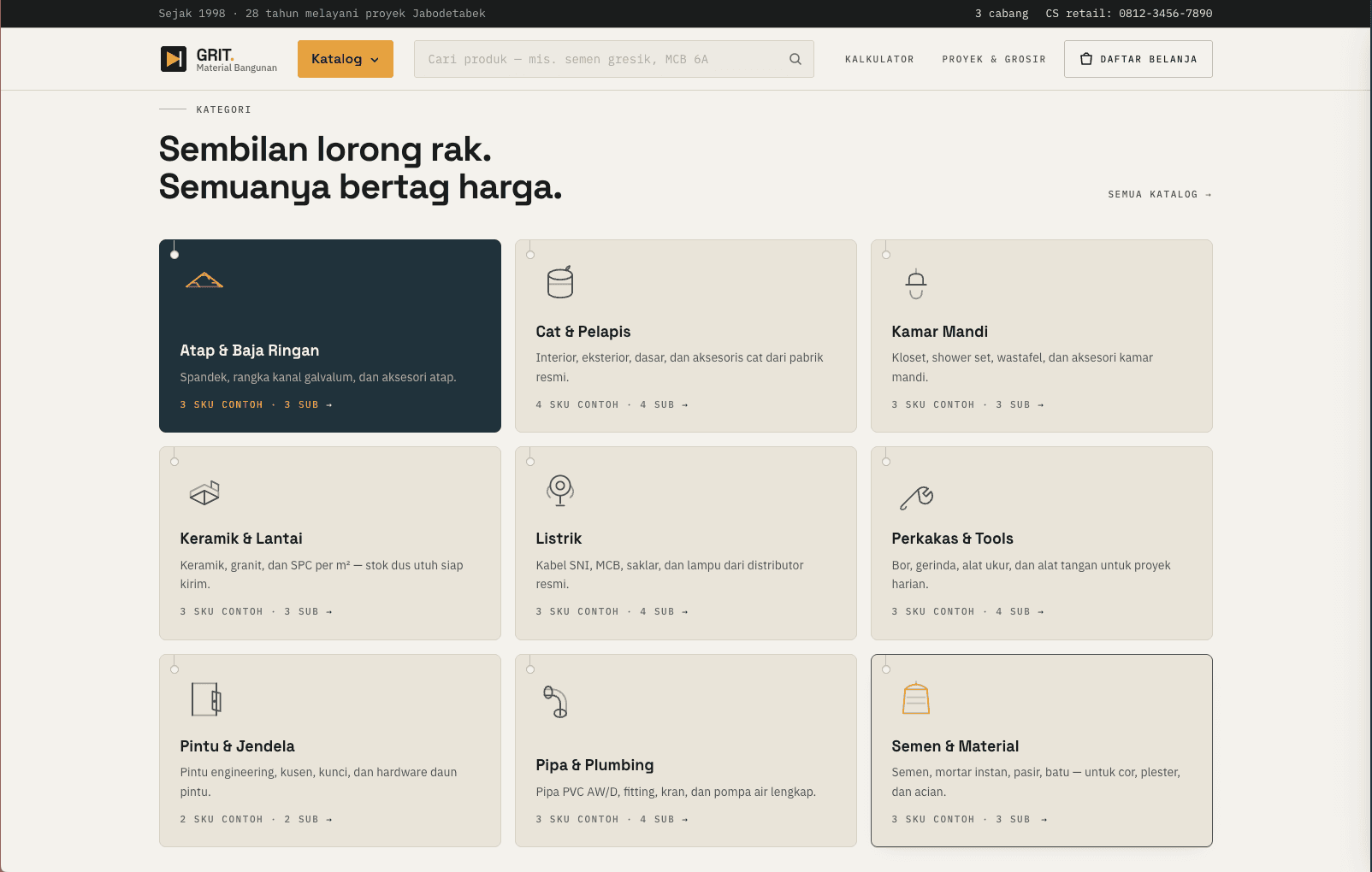Click the shopping bag icon in Daftar Belanja
The width and height of the screenshot is (1372, 872).
point(1086,59)
